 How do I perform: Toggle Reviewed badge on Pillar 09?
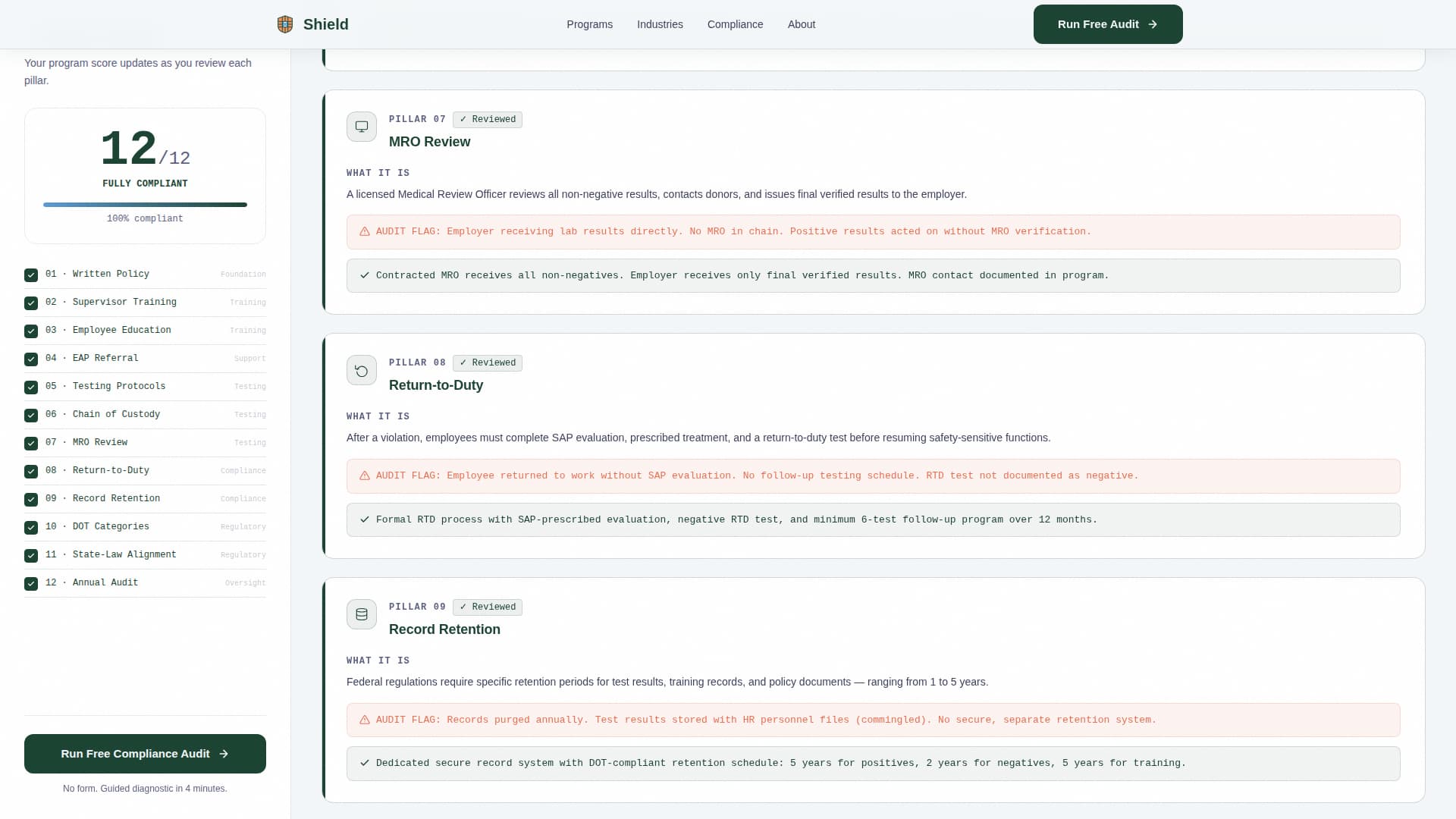pyautogui.click(x=488, y=607)
